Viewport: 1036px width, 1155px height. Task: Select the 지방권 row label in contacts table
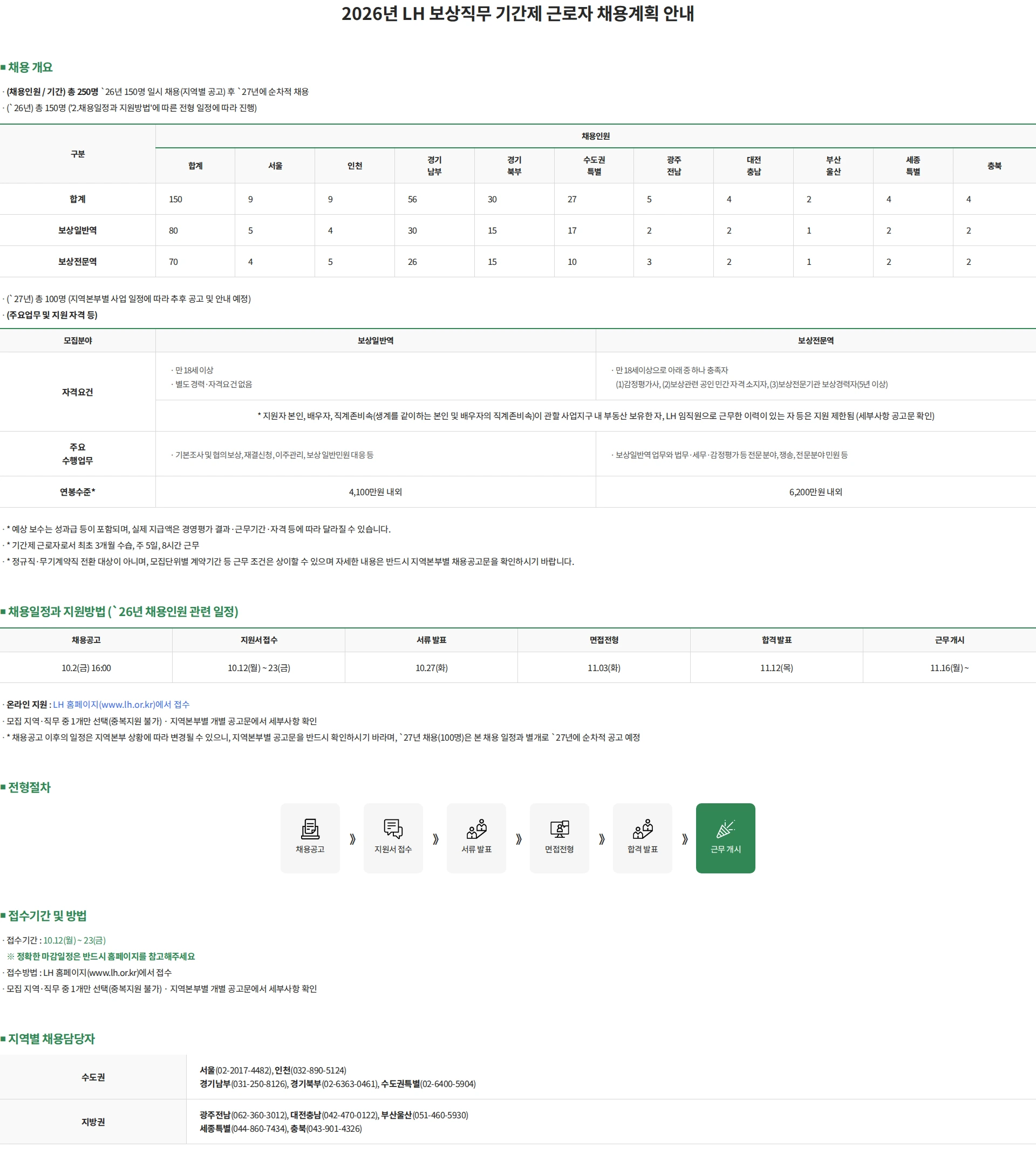coord(93,1122)
